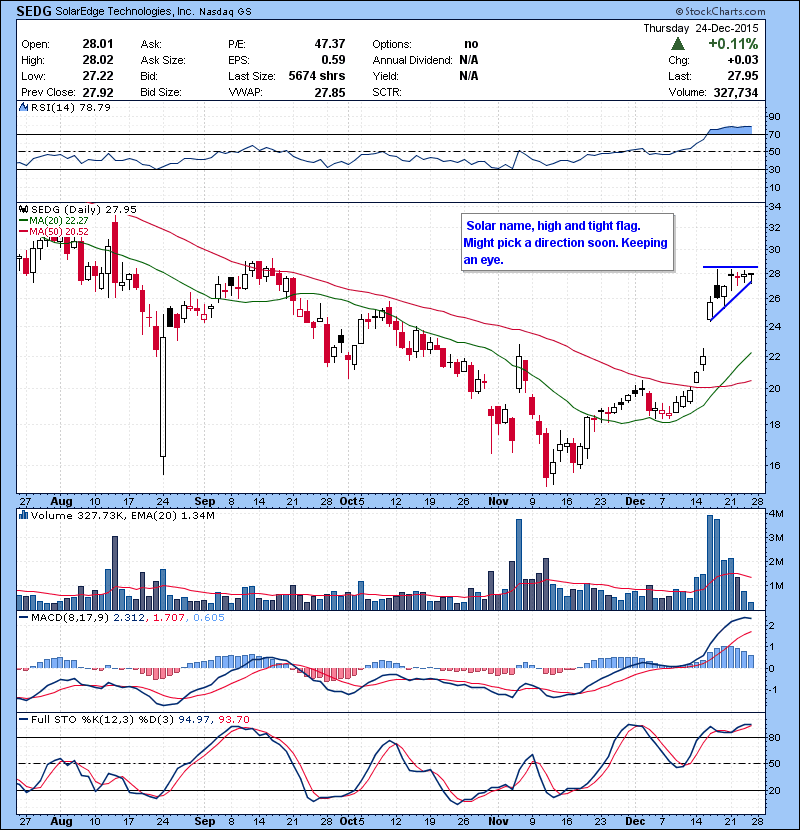Click the VWAP value 27.85
800x830 pixels.
[330, 93]
